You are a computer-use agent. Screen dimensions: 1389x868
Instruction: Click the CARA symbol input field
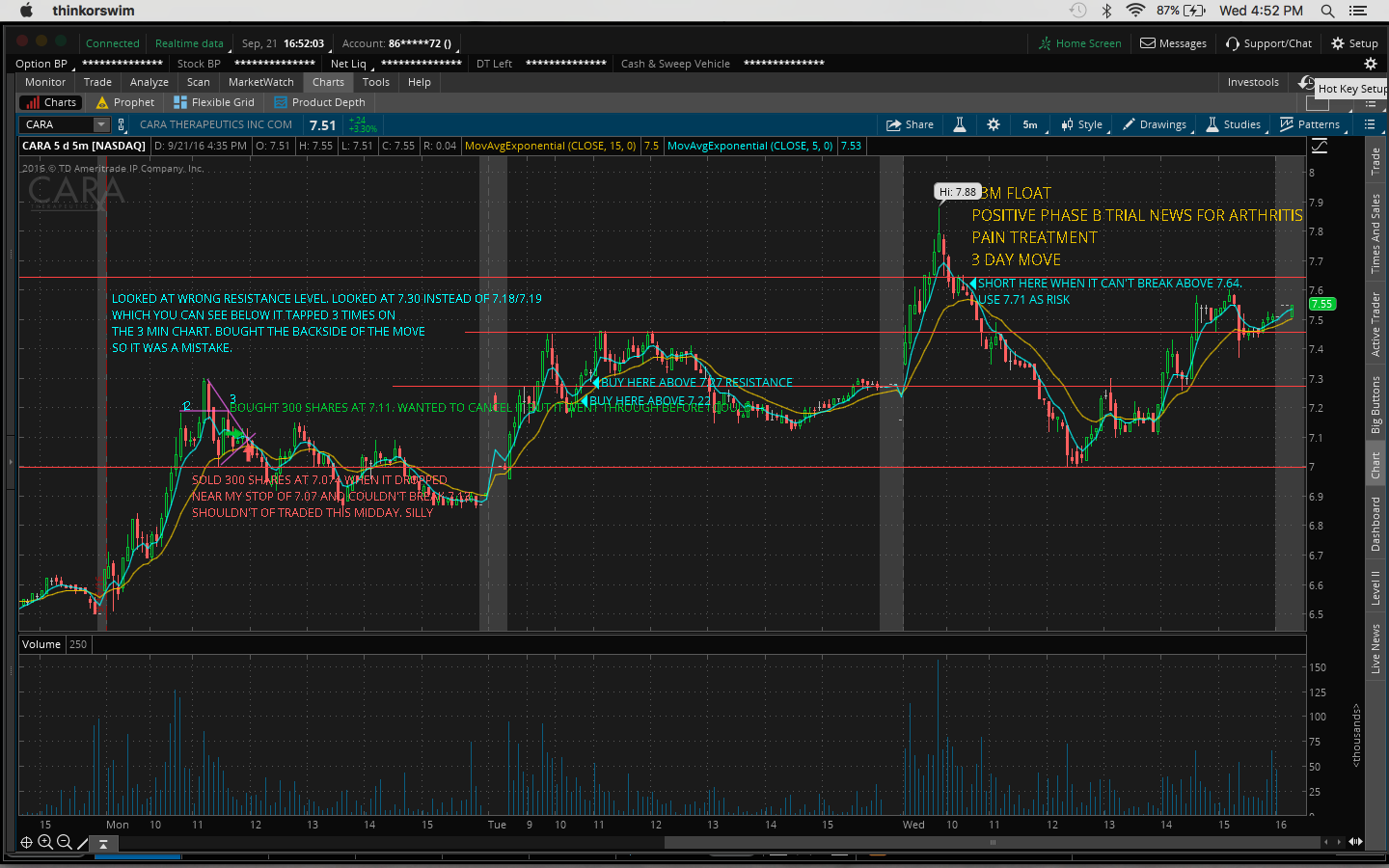[56, 124]
